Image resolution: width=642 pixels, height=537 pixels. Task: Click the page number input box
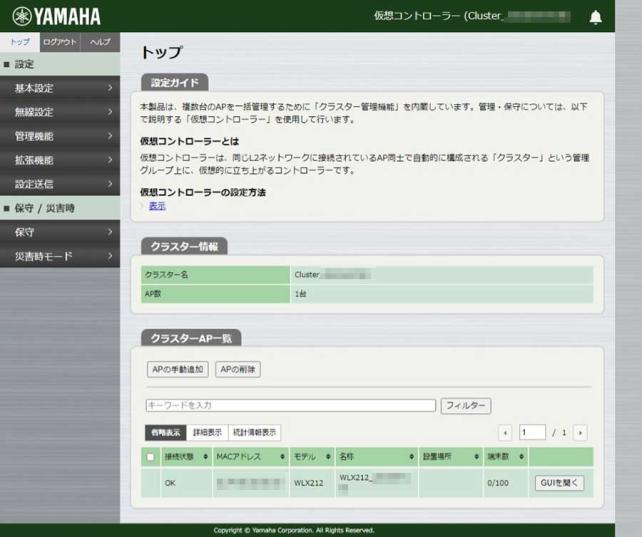pyautogui.click(x=532, y=432)
